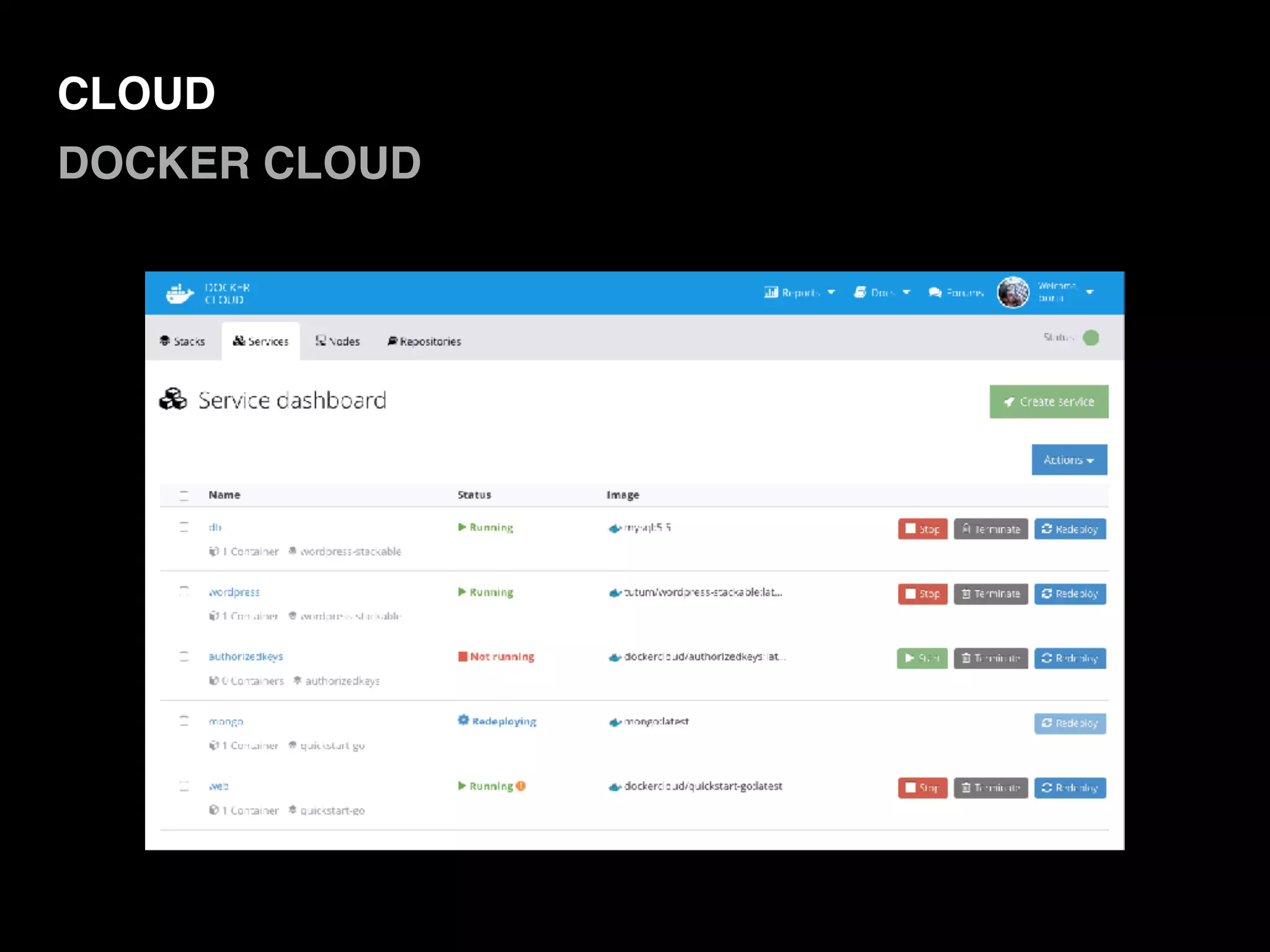Open the Reports dropdown menu
This screenshot has width=1270, height=952.
click(x=799, y=293)
